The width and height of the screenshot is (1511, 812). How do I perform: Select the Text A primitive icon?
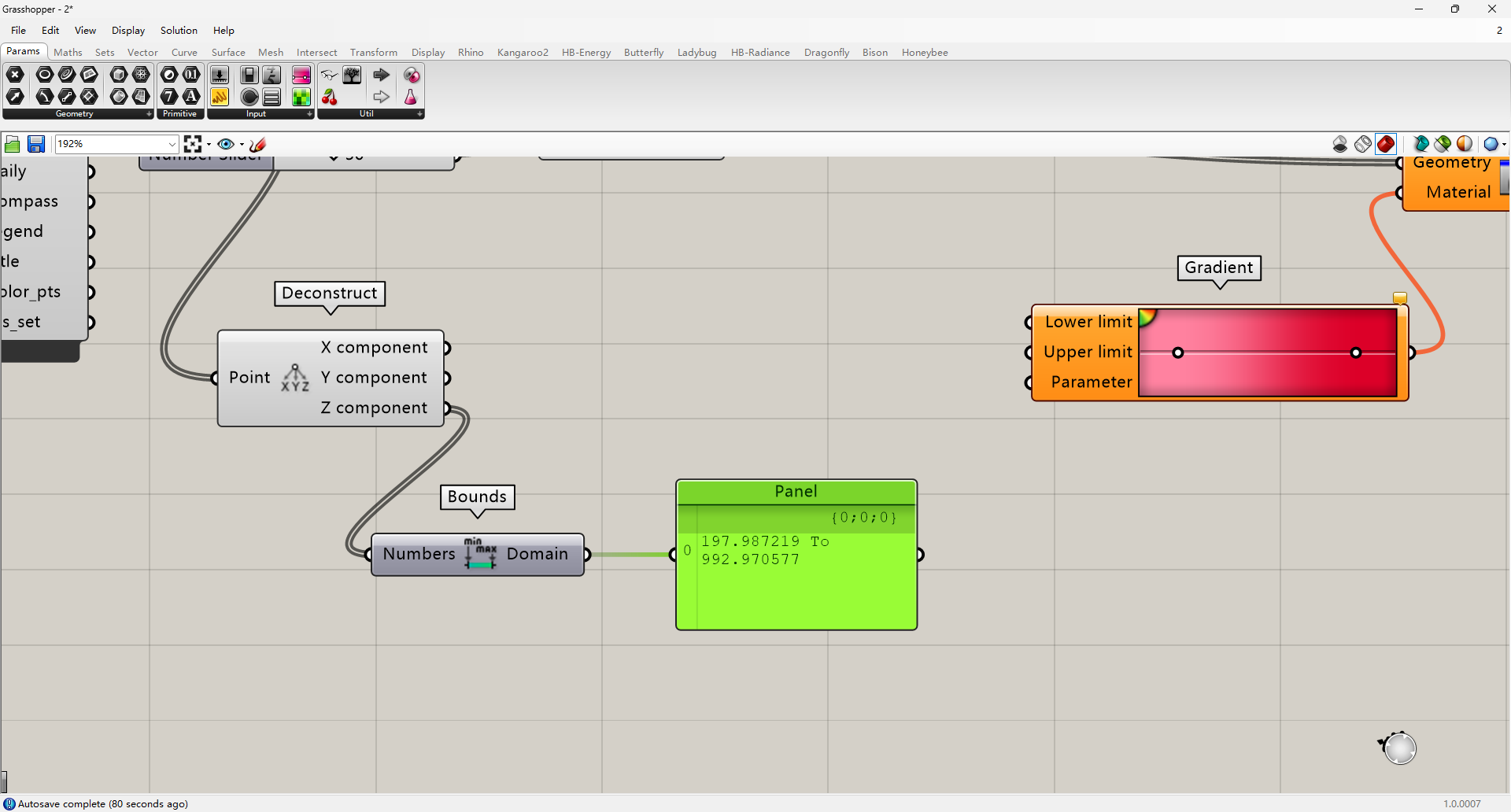tap(191, 96)
